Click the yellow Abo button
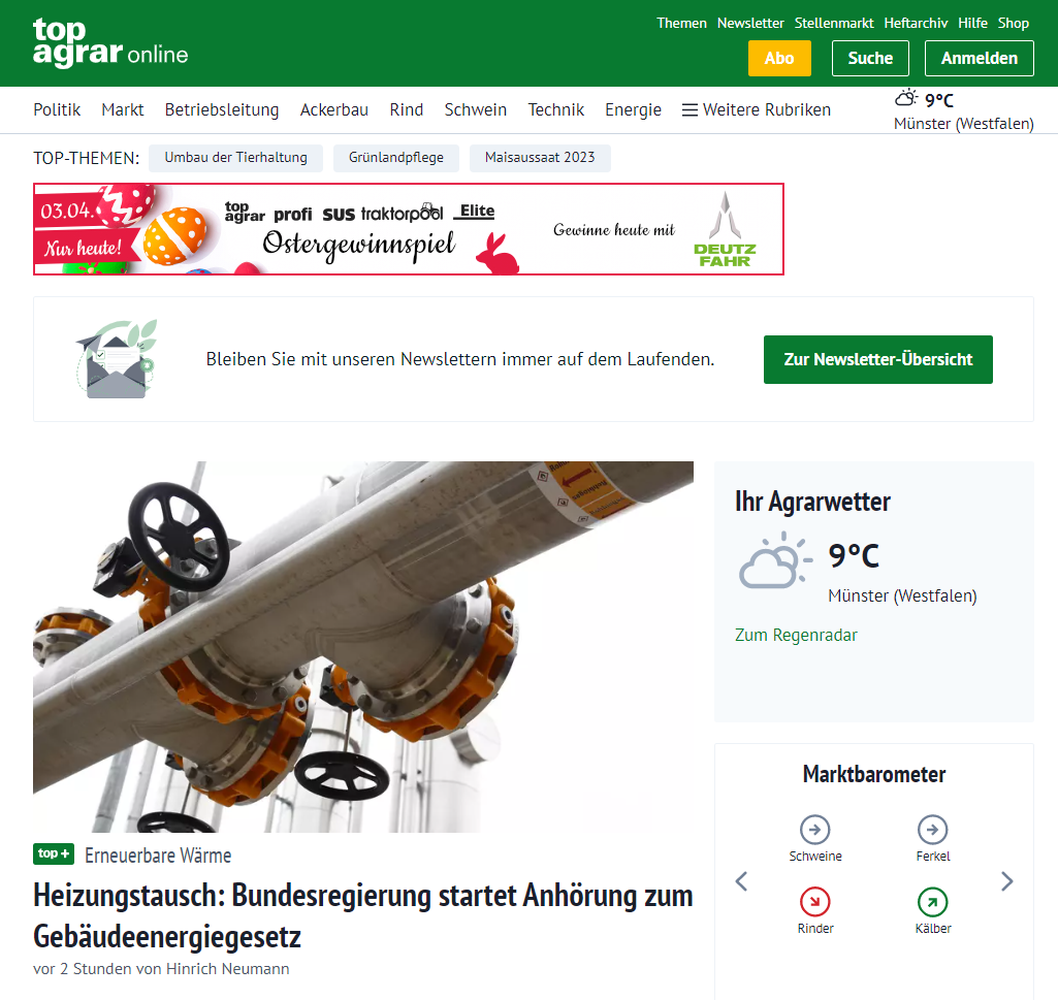 pos(779,58)
